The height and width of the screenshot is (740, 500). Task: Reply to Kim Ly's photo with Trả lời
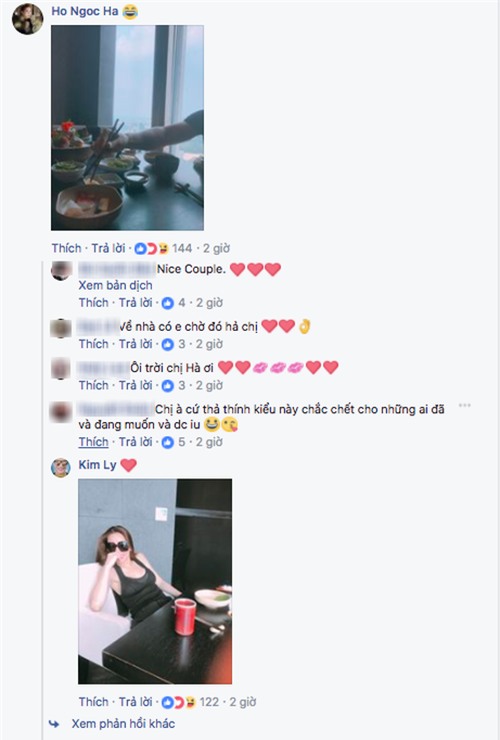tap(136, 702)
